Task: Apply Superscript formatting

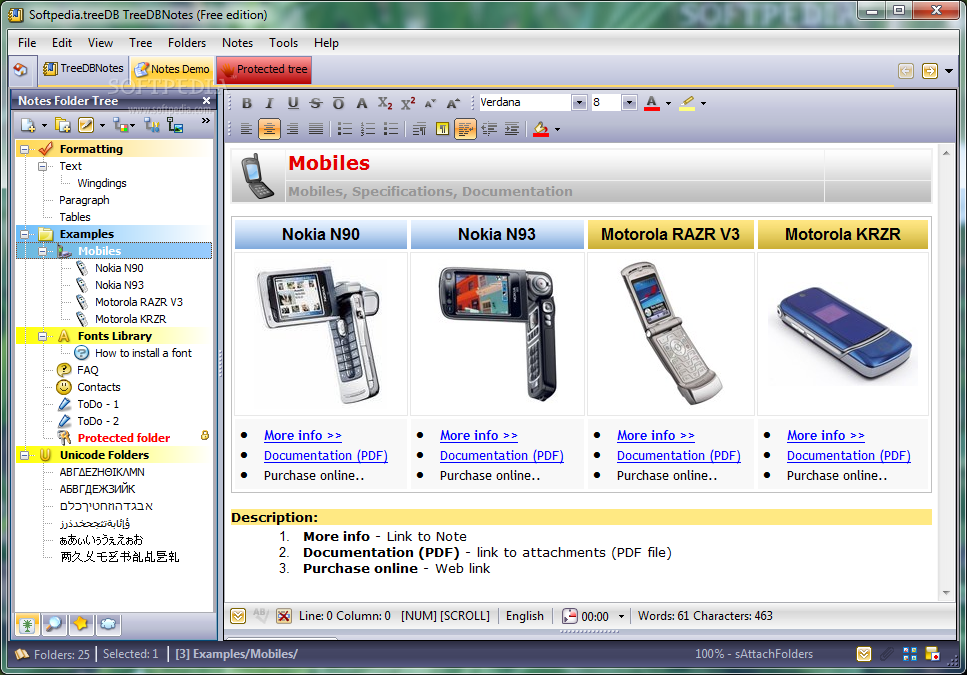Action: click(408, 103)
